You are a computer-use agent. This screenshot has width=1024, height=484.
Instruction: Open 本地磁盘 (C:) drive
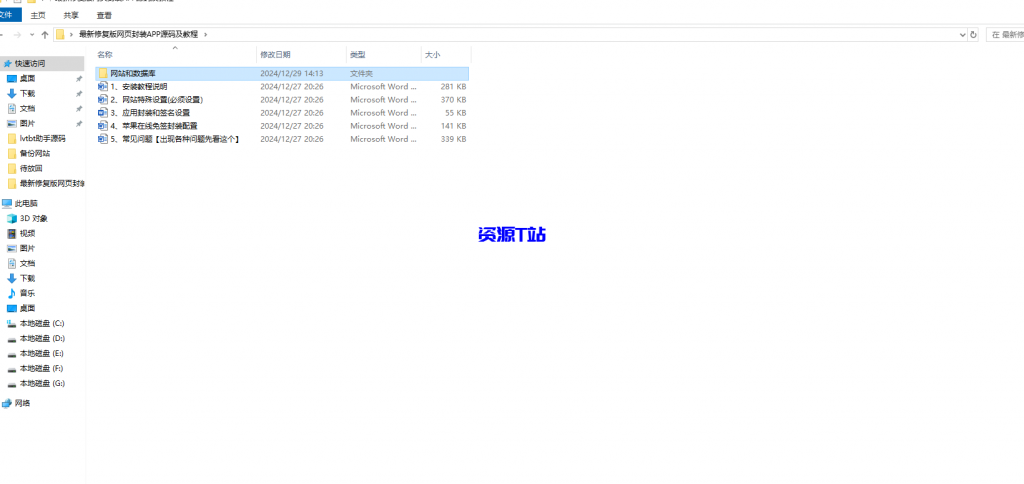tap(41, 323)
